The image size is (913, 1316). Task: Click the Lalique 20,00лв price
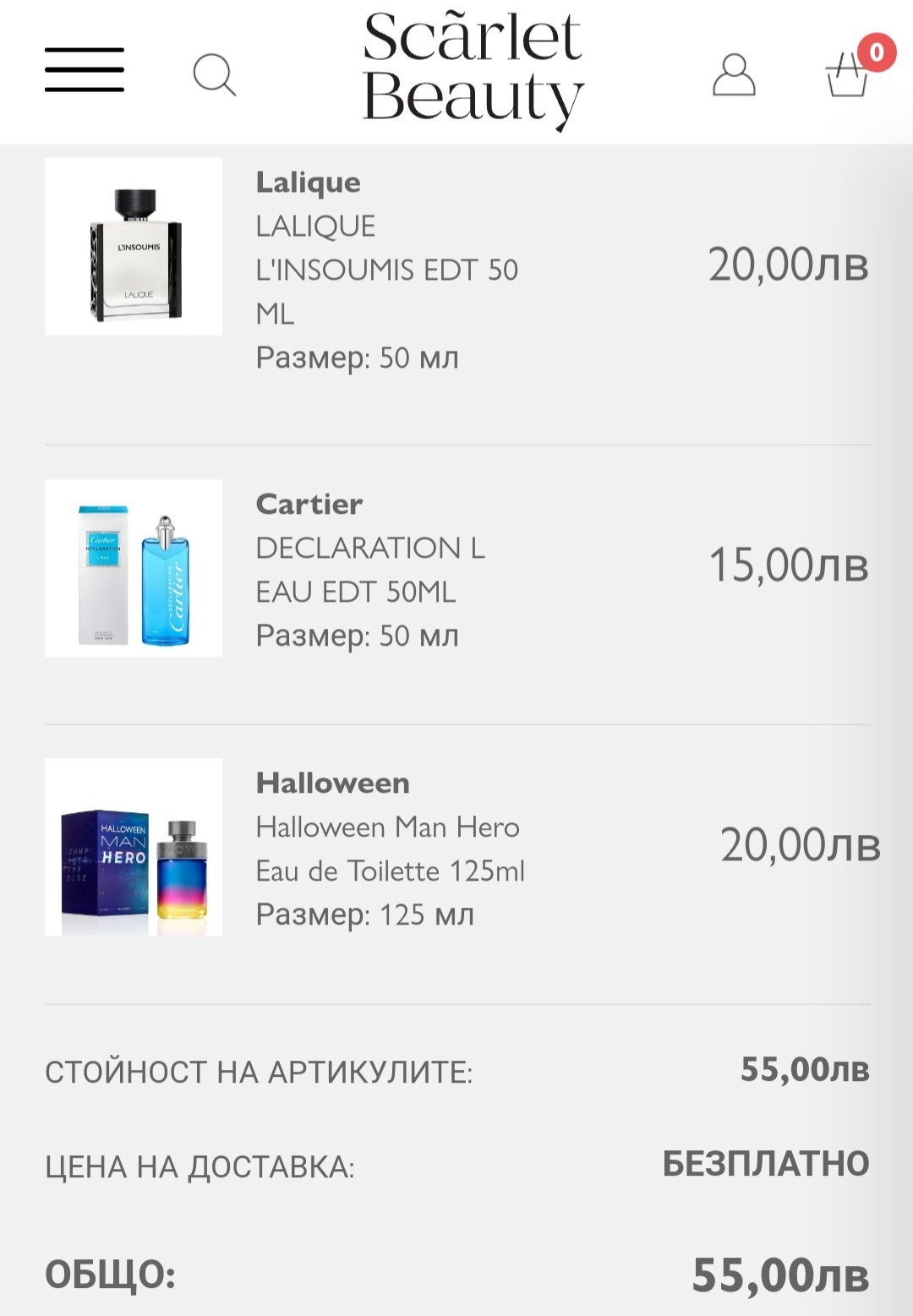[788, 265]
